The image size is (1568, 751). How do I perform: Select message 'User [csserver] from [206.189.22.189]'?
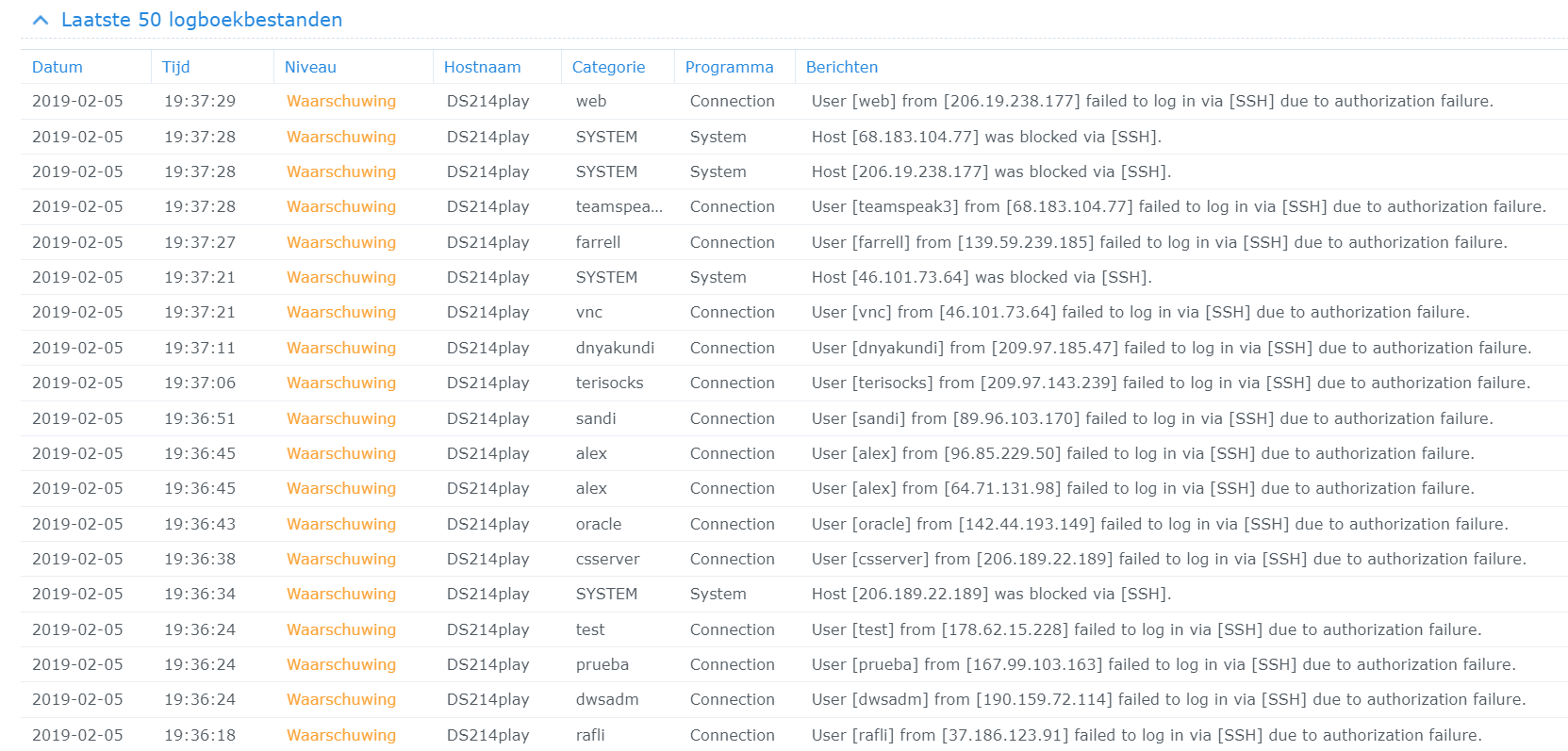tap(1169, 559)
